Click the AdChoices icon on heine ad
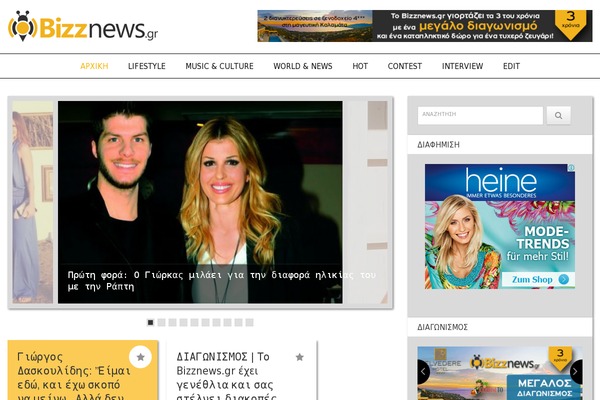The width and height of the screenshot is (600, 400). [571, 168]
